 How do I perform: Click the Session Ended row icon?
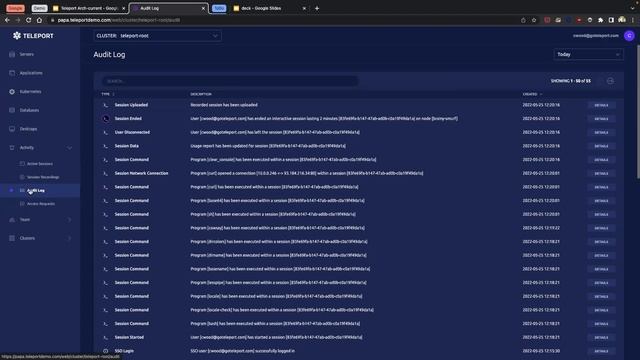pyautogui.click(x=106, y=119)
